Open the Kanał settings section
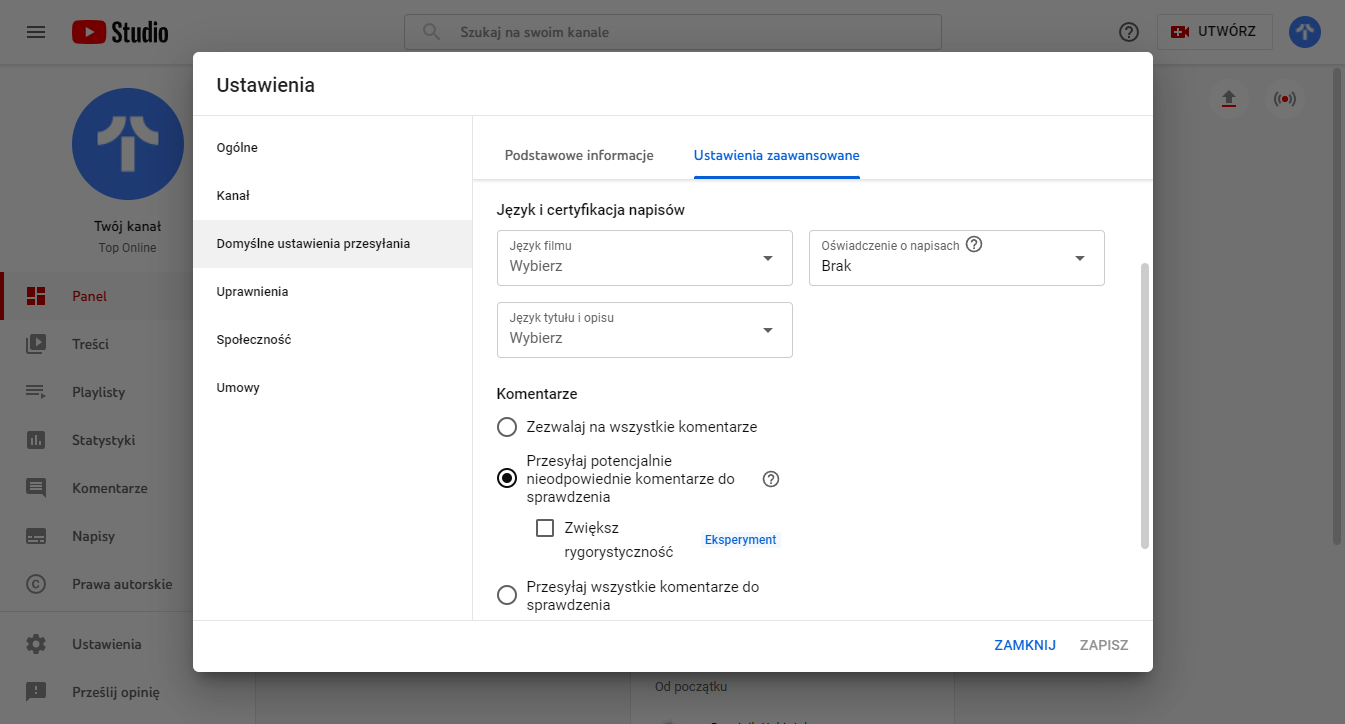The height and width of the screenshot is (724, 1345). [x=332, y=196]
